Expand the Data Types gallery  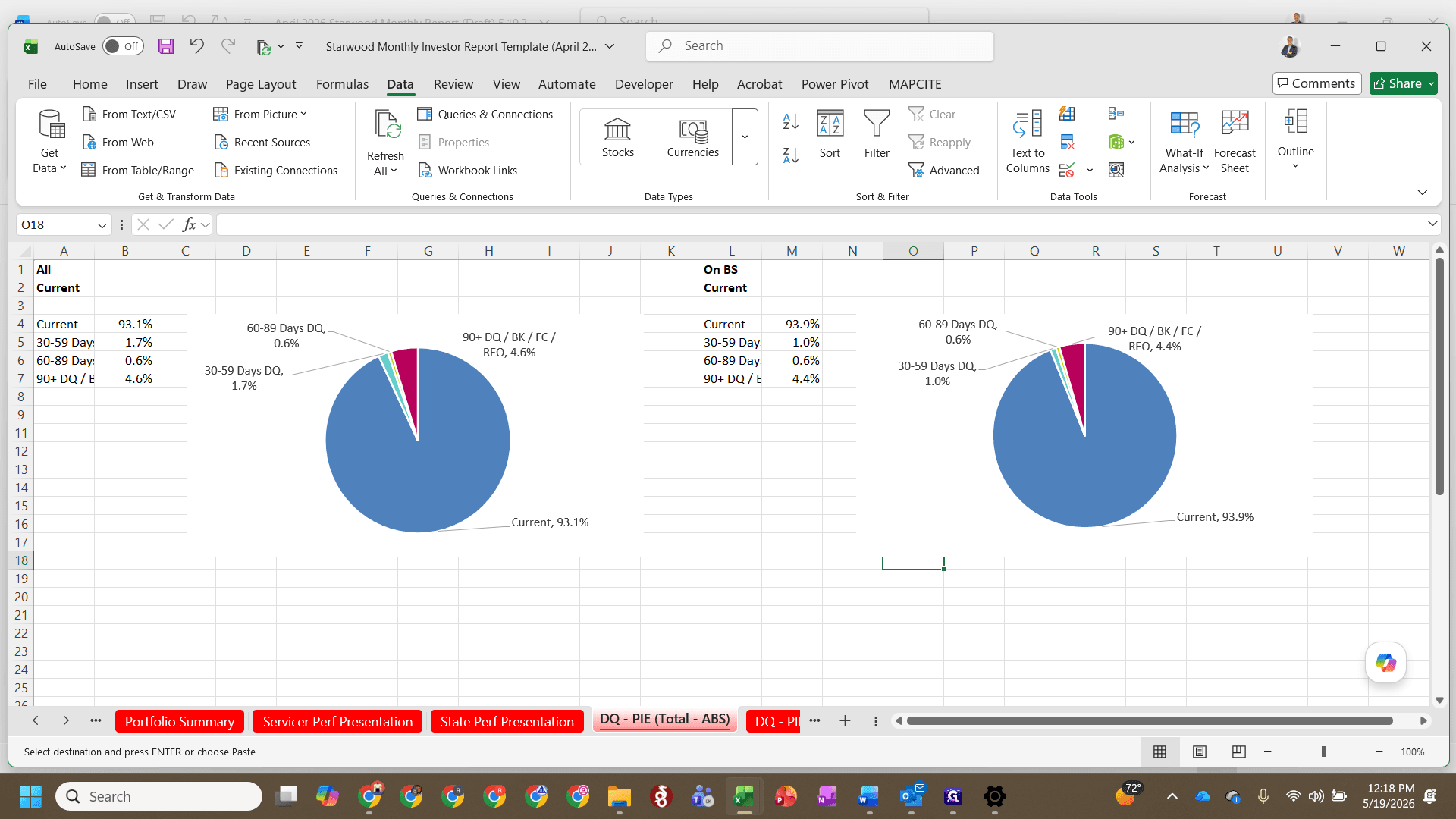point(745,137)
